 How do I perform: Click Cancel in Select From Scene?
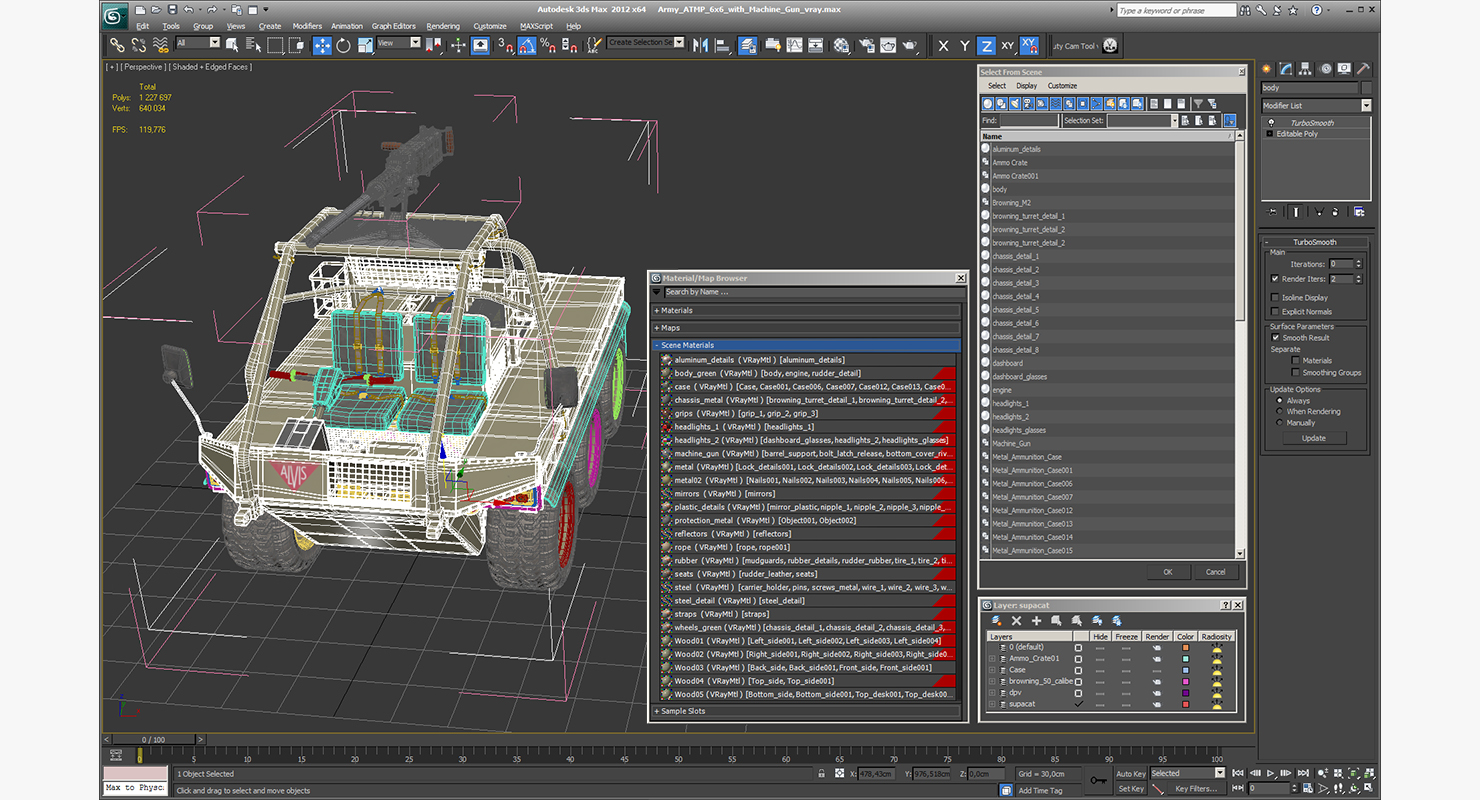pyautogui.click(x=1215, y=572)
